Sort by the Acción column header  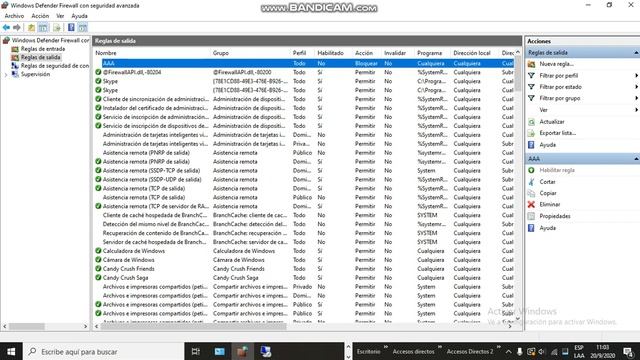point(367,53)
